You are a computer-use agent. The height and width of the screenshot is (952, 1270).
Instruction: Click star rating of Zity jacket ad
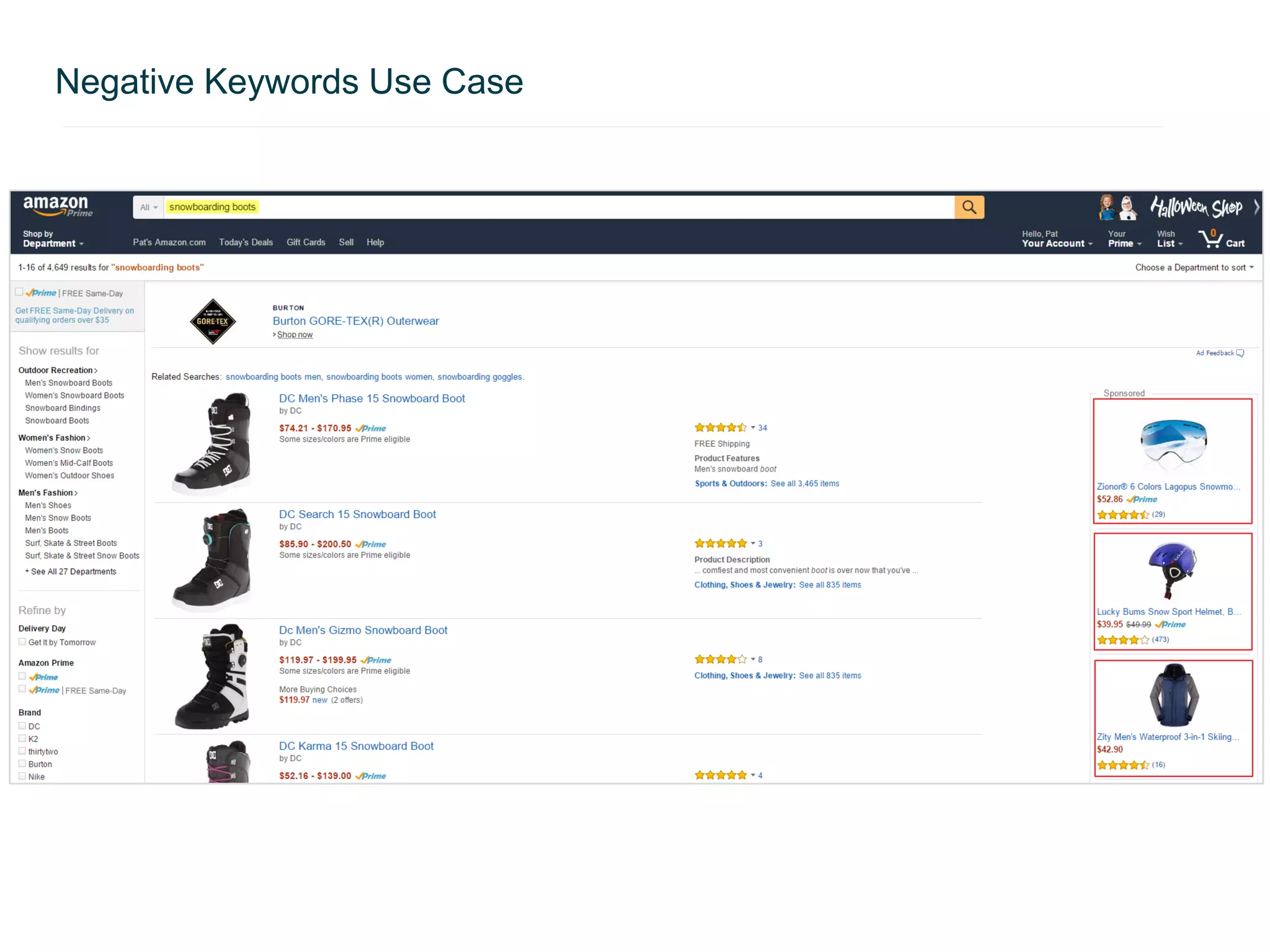(x=1123, y=765)
